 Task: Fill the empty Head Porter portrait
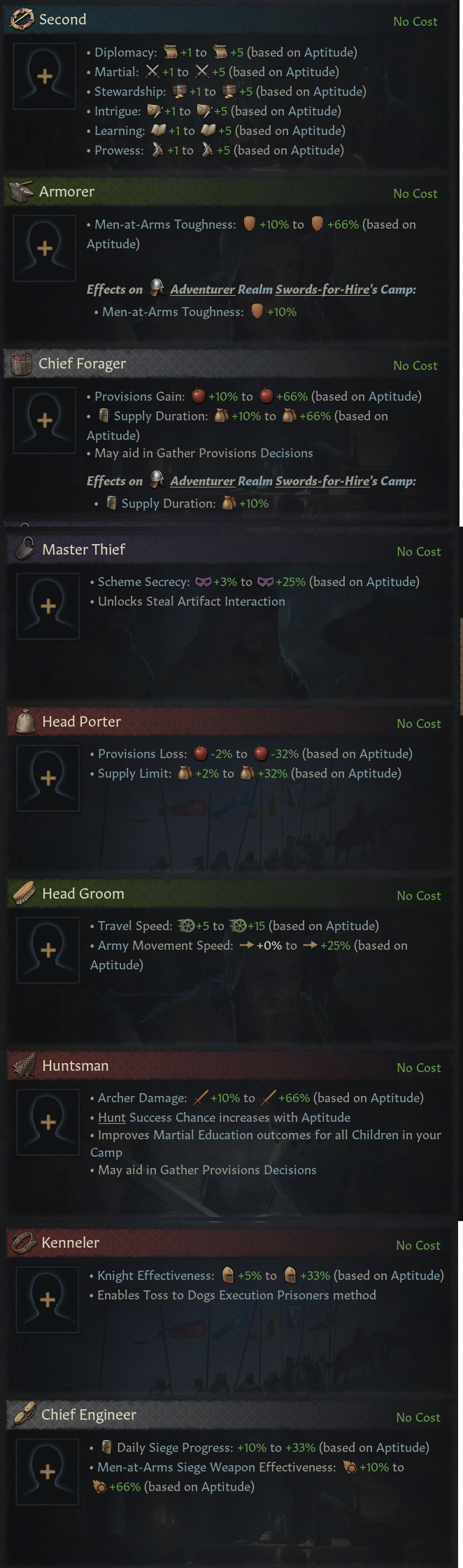coord(48,778)
